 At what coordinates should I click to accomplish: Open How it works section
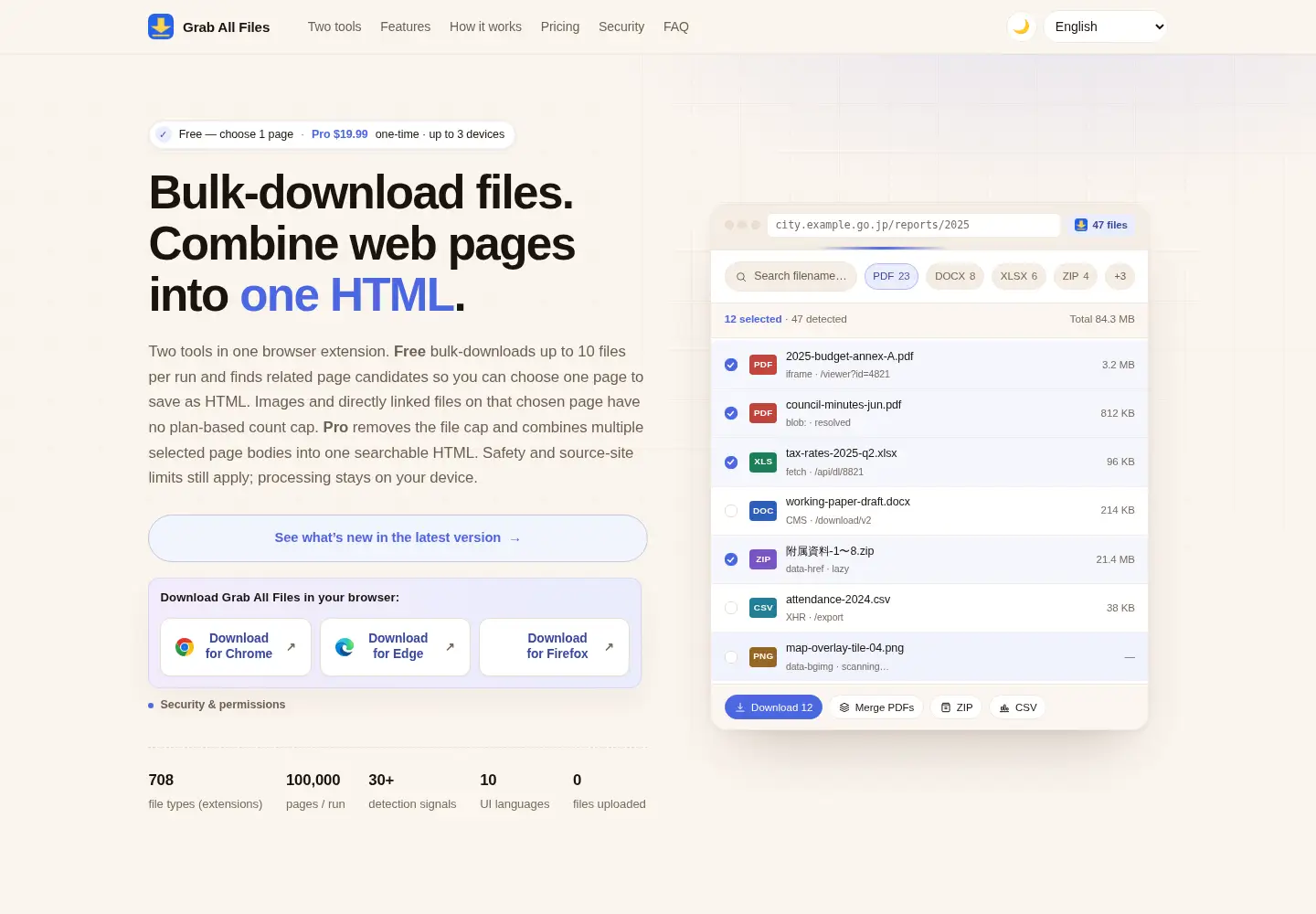[x=485, y=27]
